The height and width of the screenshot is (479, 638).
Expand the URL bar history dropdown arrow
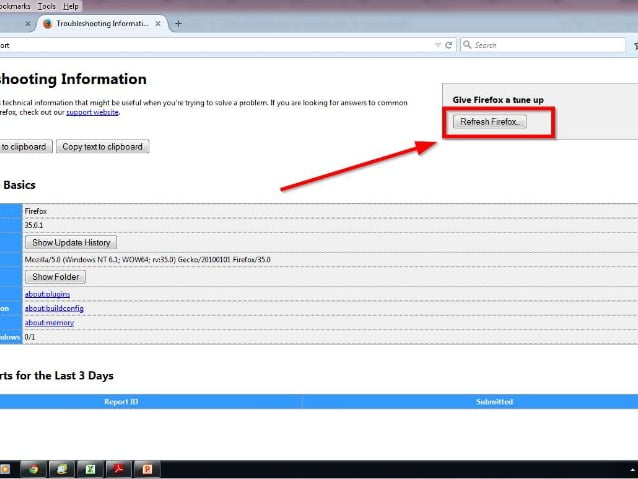click(438, 45)
